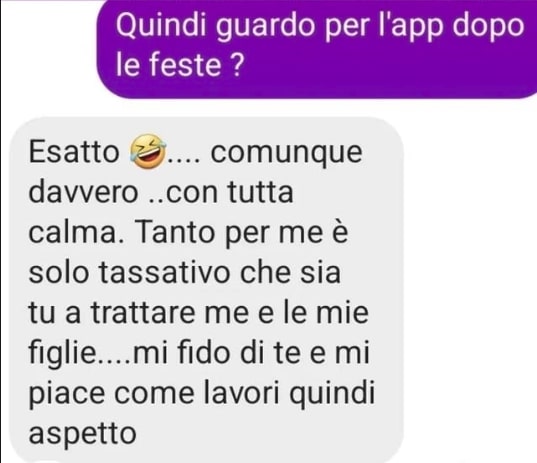537x463 pixels.
Task: Click the word "guardo" in purple bubble
Action: tap(265, 27)
